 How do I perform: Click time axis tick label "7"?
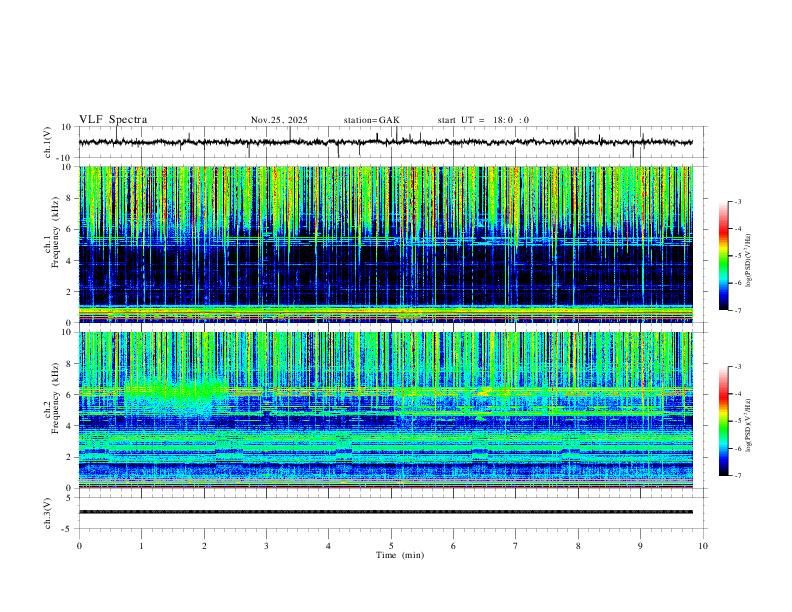click(x=516, y=546)
